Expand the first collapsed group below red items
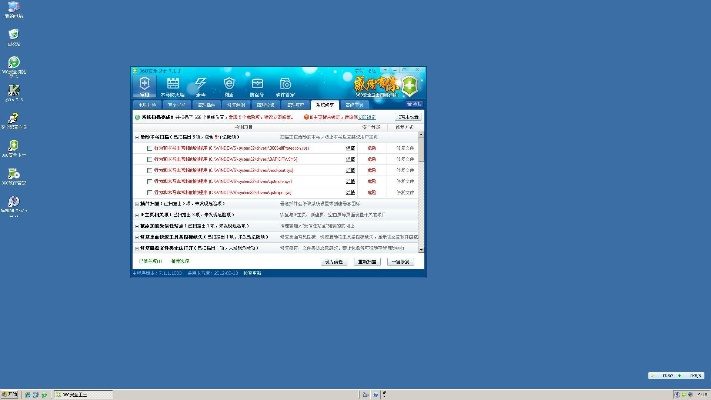Viewport: 711px width, 400px height. coord(136,203)
